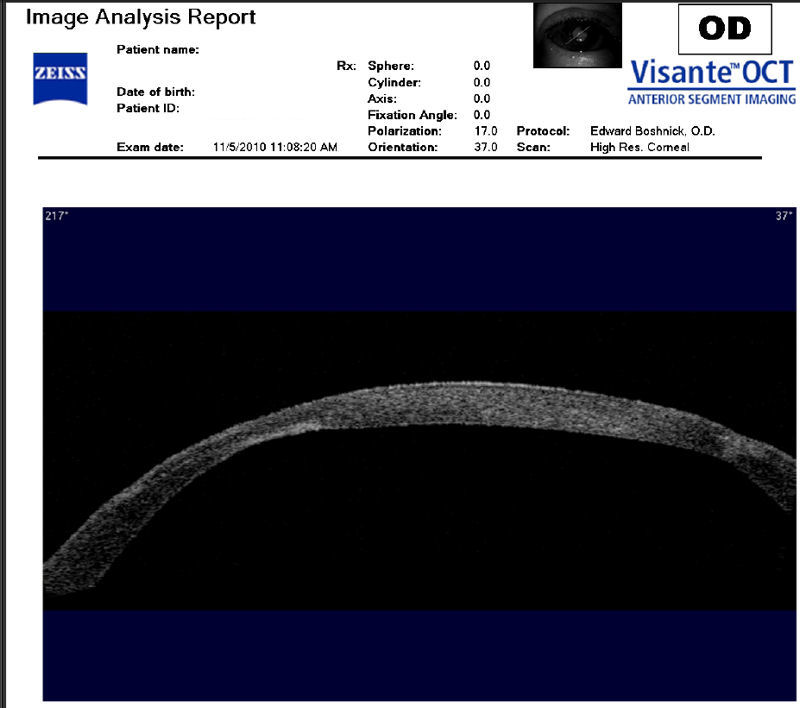Screen dimensions: 800x708
Task: Click the Cylinder value 0.0
Action: (x=481, y=82)
